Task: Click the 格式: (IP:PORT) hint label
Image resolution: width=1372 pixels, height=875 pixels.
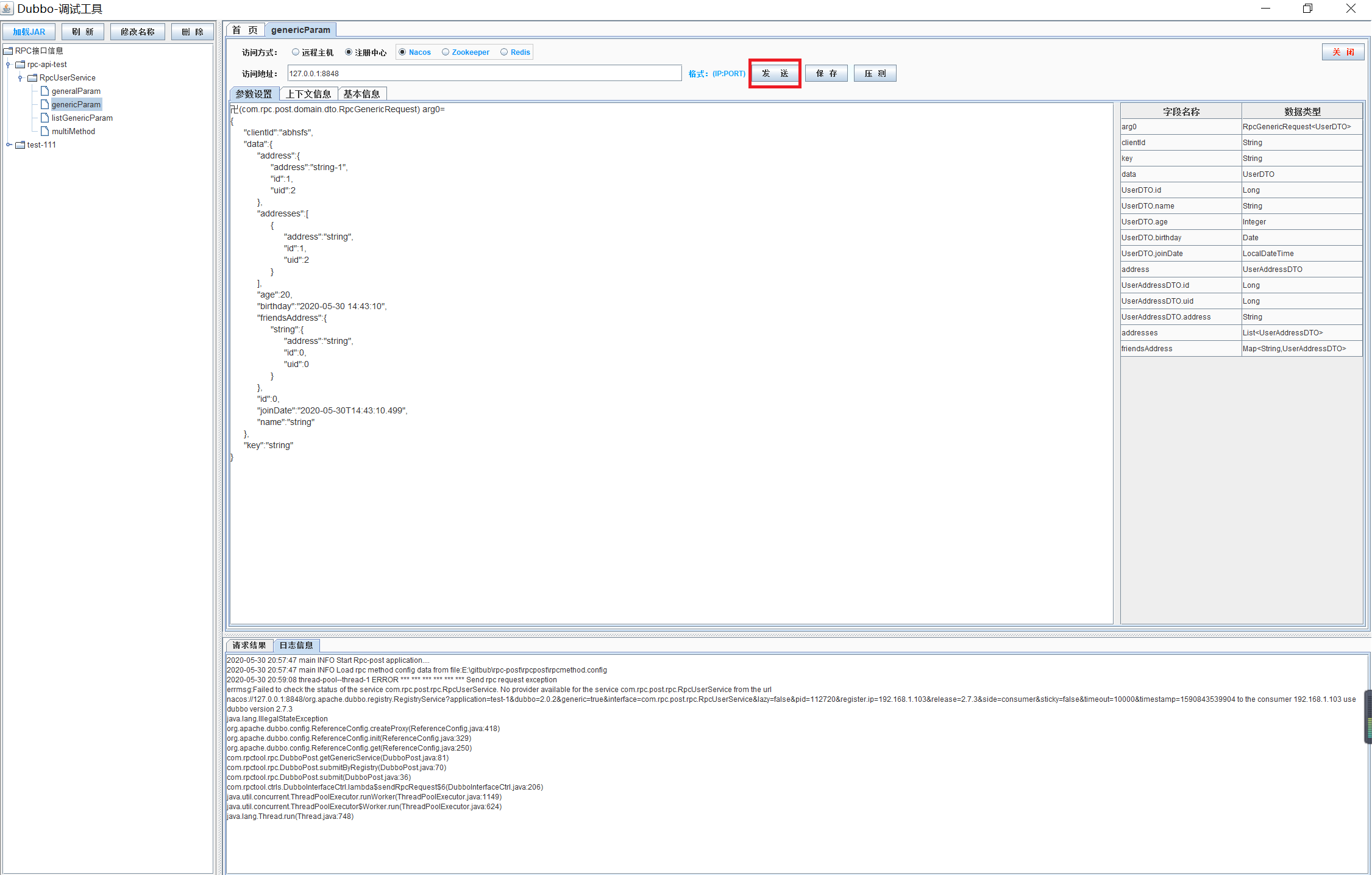Action: (x=717, y=73)
